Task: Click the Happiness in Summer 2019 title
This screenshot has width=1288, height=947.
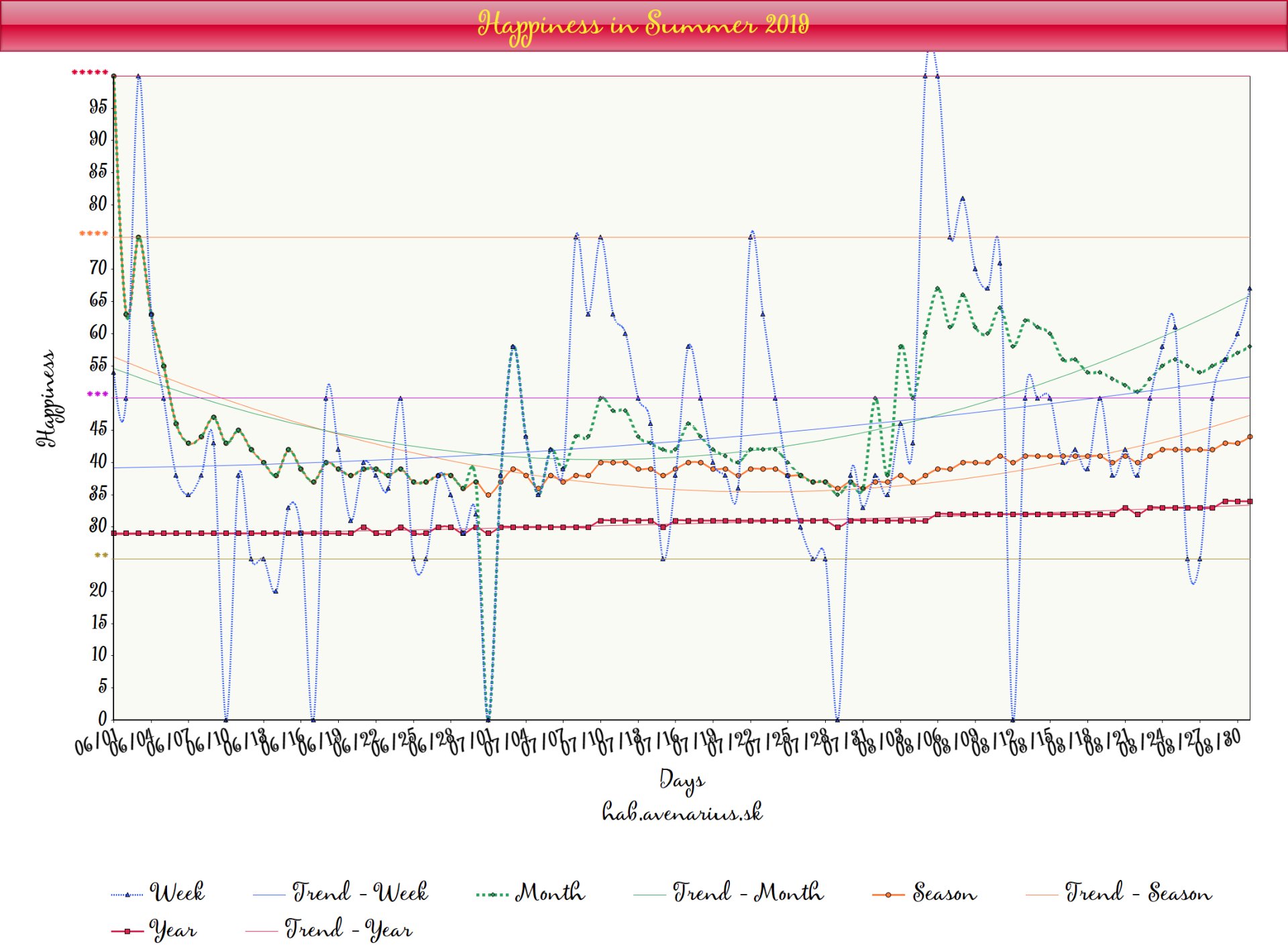Action: (643, 25)
